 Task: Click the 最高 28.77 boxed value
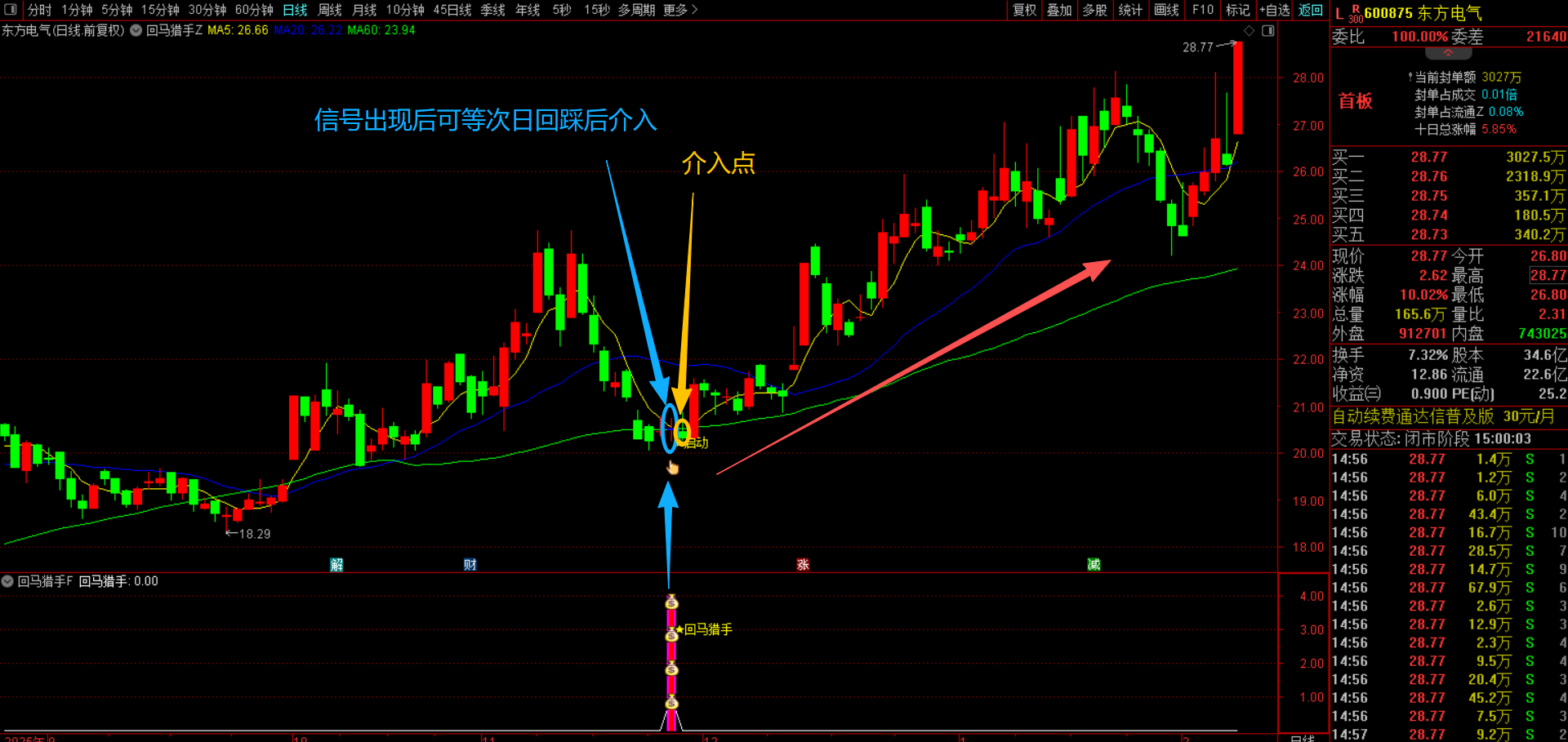tap(1548, 276)
